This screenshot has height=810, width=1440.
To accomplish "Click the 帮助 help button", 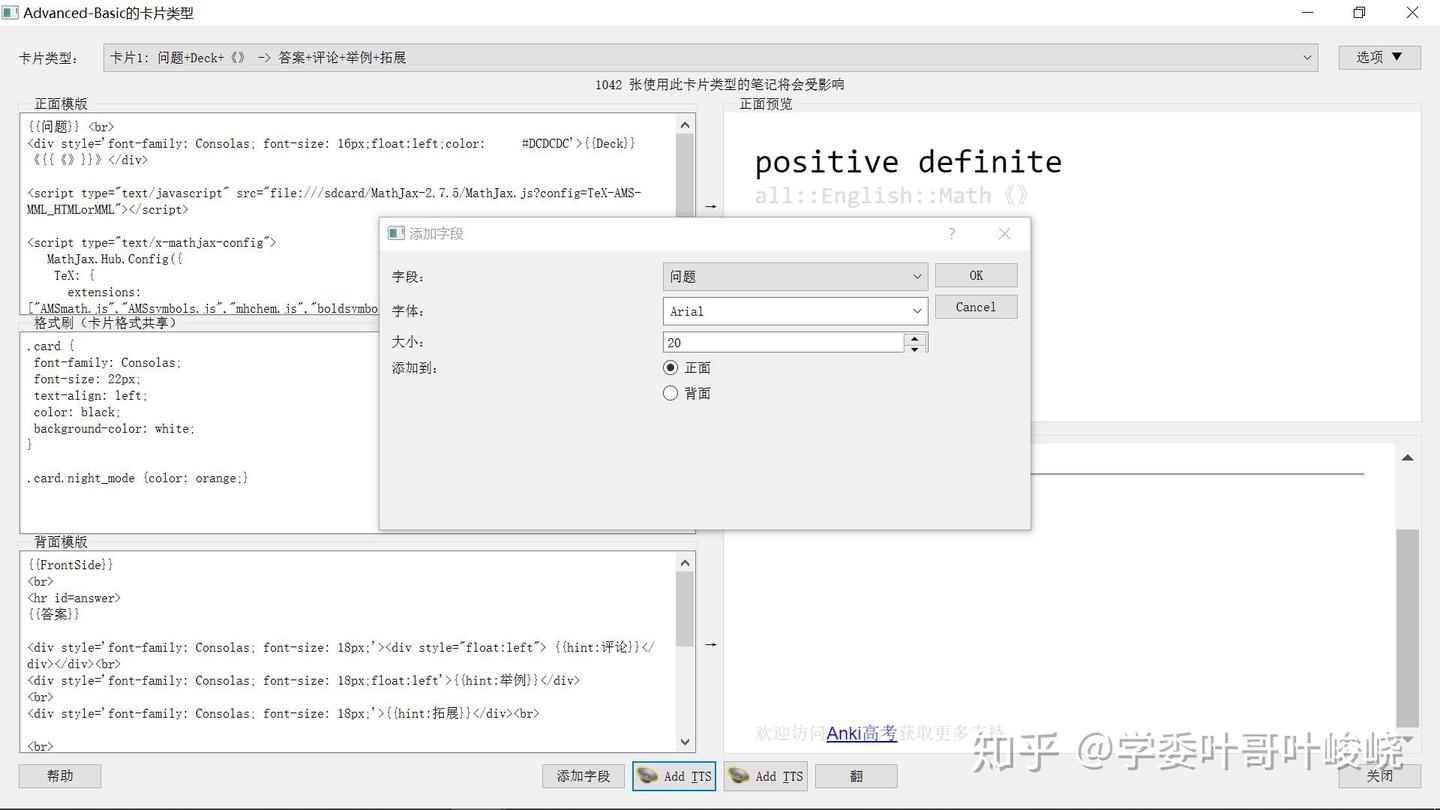I will [60, 776].
